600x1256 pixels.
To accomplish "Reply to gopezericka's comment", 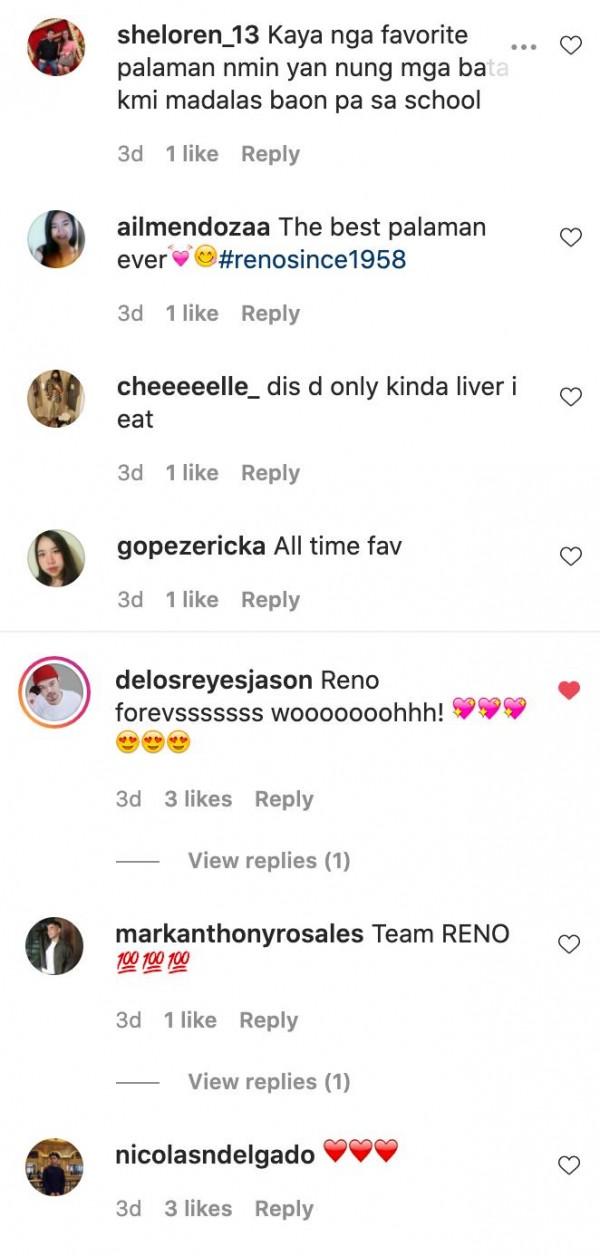I will 270,600.
